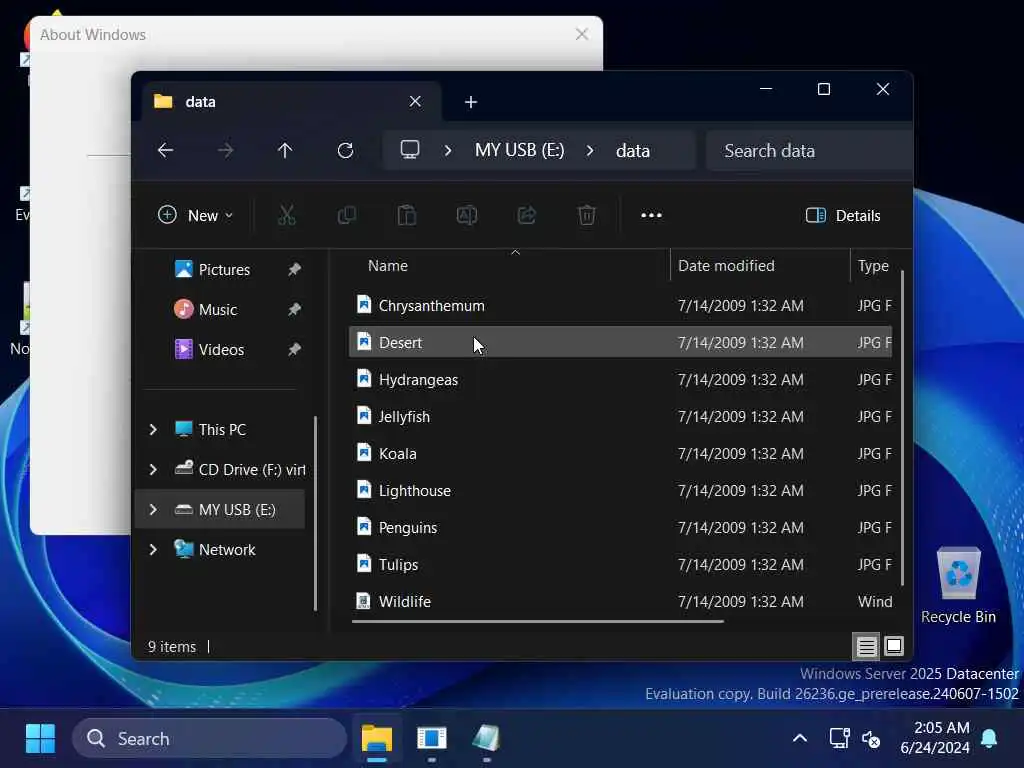The width and height of the screenshot is (1024, 768).
Task: Close the data tab
Action: point(415,101)
